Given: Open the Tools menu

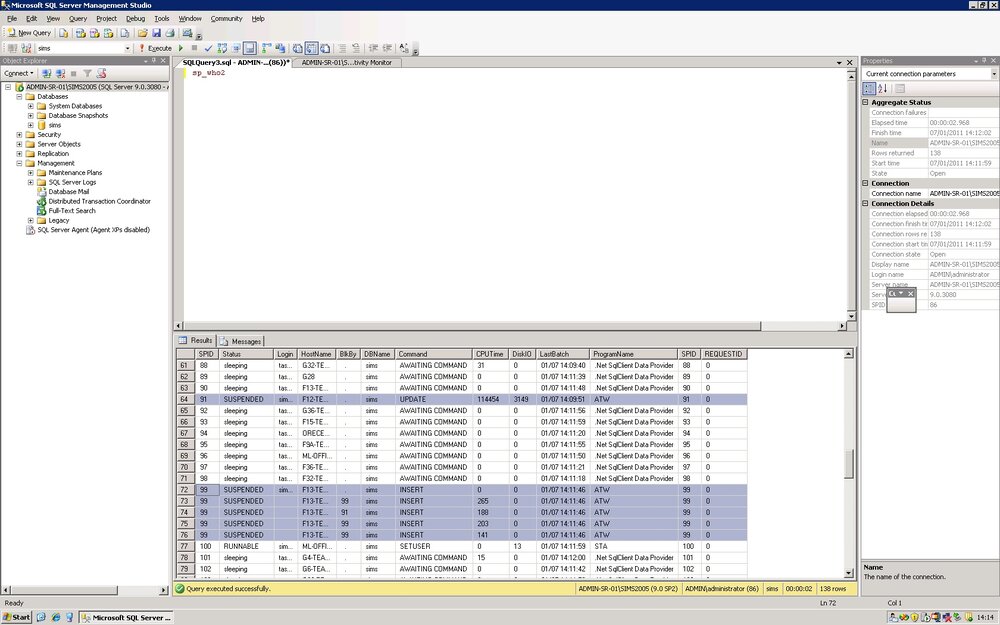Looking at the screenshot, I should pyautogui.click(x=161, y=18).
